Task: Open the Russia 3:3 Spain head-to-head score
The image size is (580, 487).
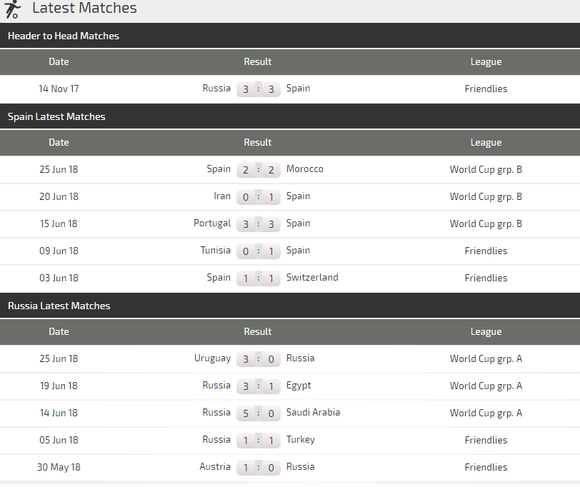Action: coord(258,89)
